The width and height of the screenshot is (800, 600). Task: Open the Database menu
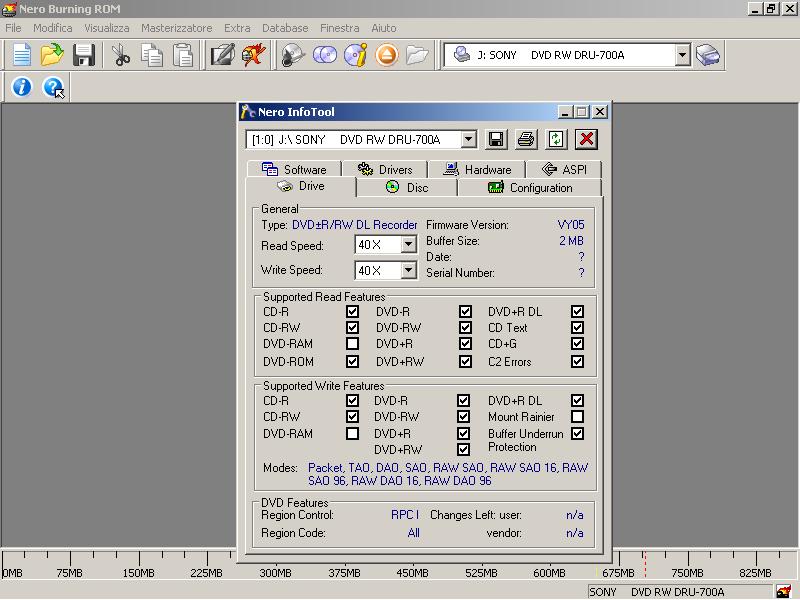[x=285, y=28]
